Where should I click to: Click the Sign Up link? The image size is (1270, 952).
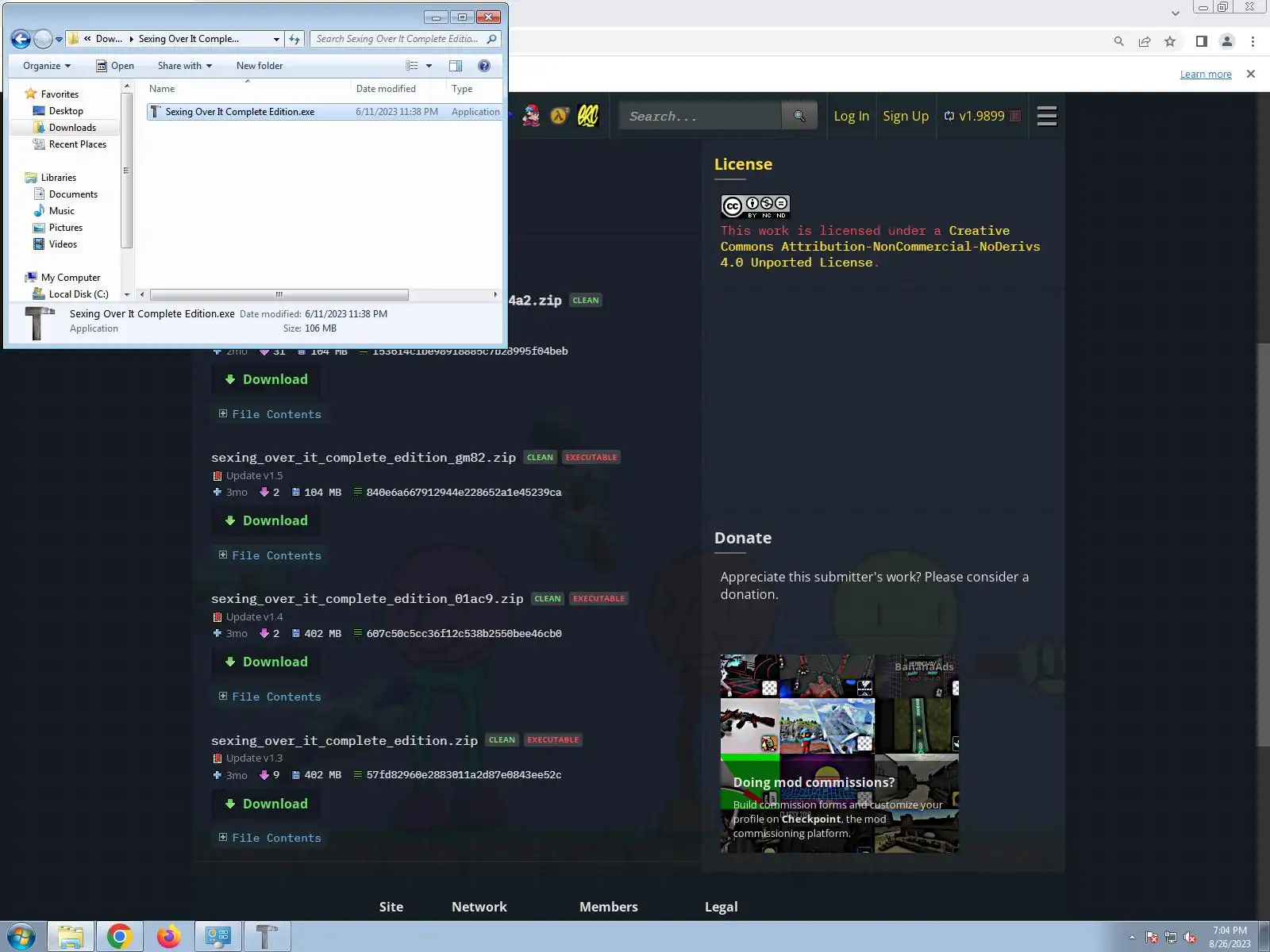coord(906,116)
